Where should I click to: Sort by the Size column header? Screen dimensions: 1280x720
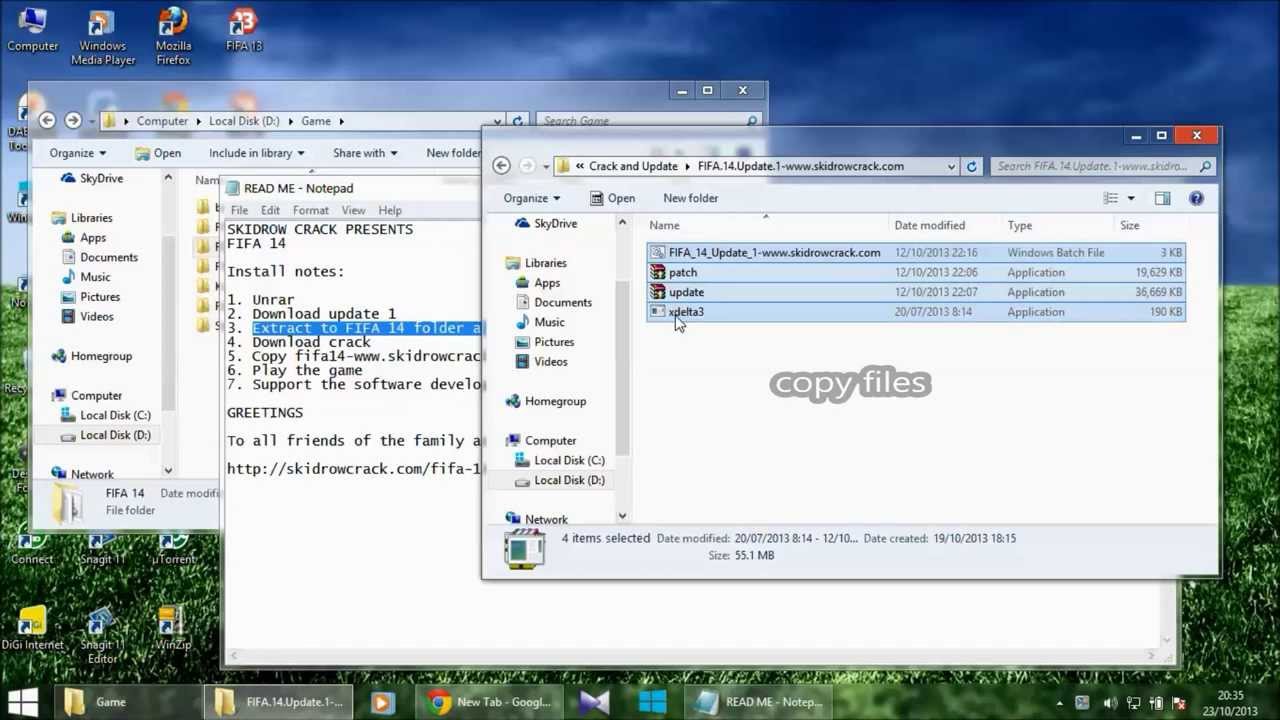pos(1129,226)
